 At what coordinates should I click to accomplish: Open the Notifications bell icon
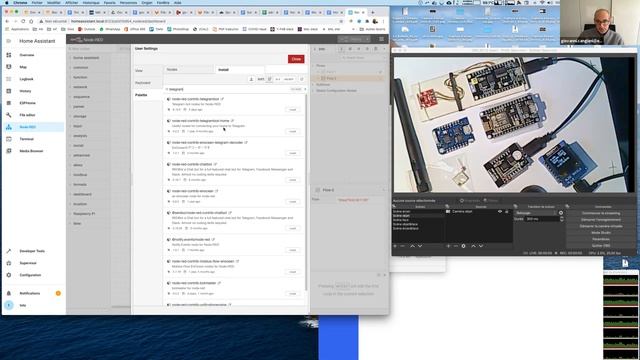click(9, 293)
